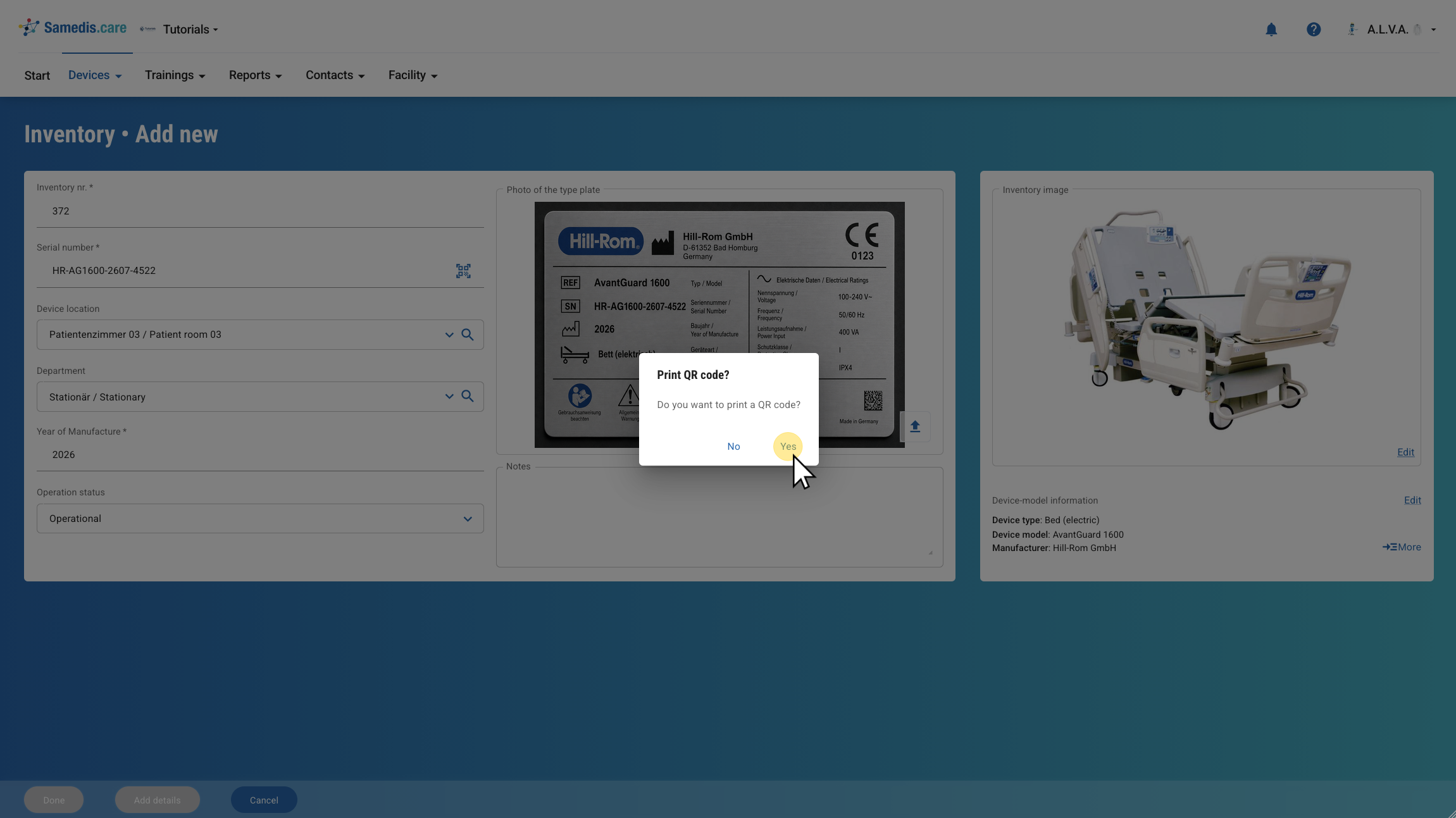Scan serial number with QR scanner icon
Image resolution: width=1456 pixels, height=818 pixels.
point(463,271)
